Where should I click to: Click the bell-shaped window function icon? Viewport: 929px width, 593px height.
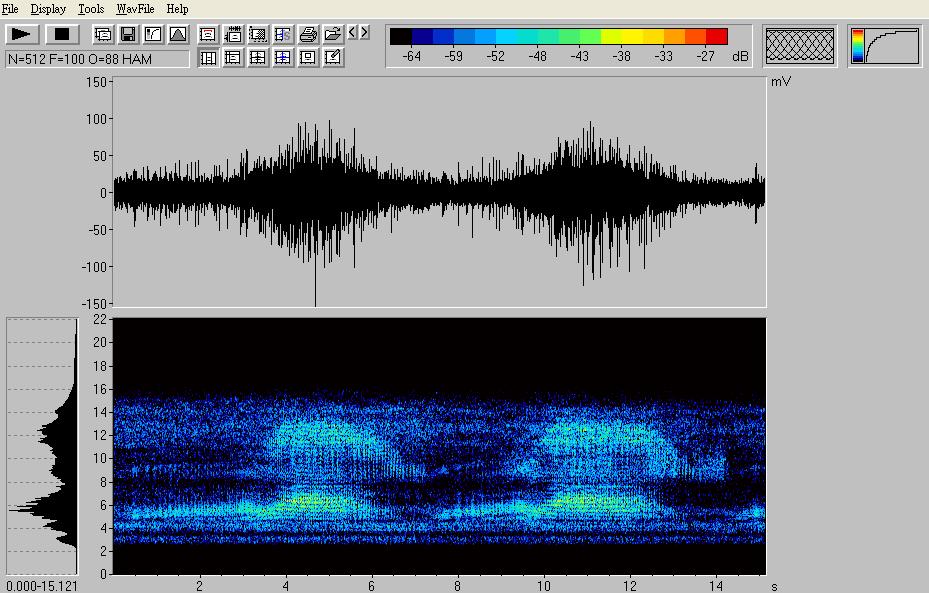click(177, 35)
